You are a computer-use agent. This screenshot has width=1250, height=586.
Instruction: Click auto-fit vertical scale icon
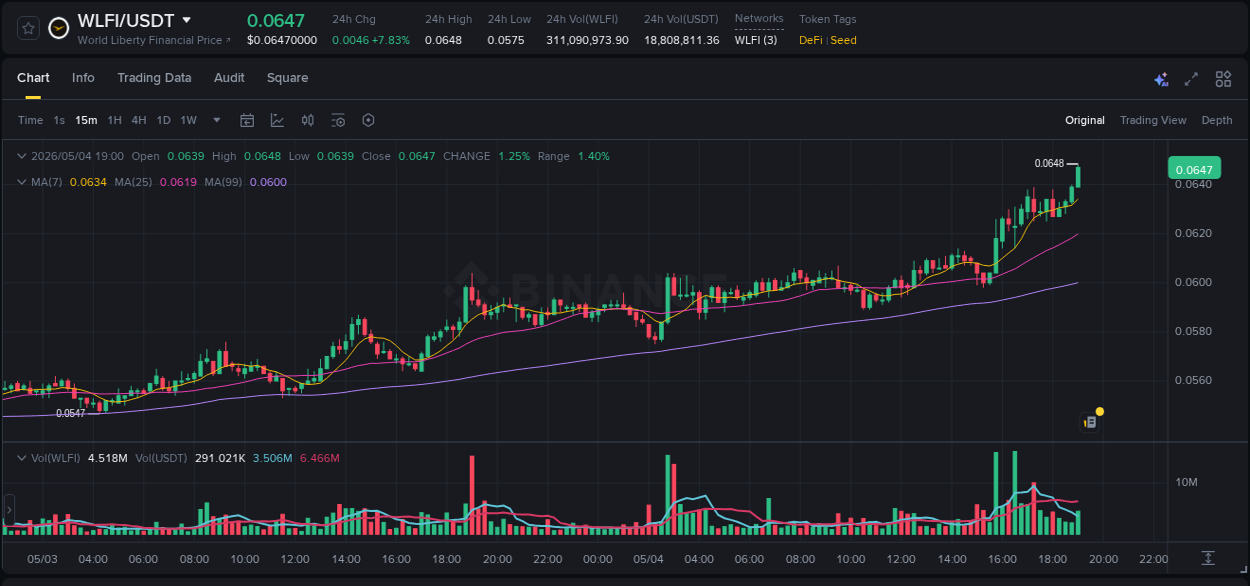point(1208,557)
